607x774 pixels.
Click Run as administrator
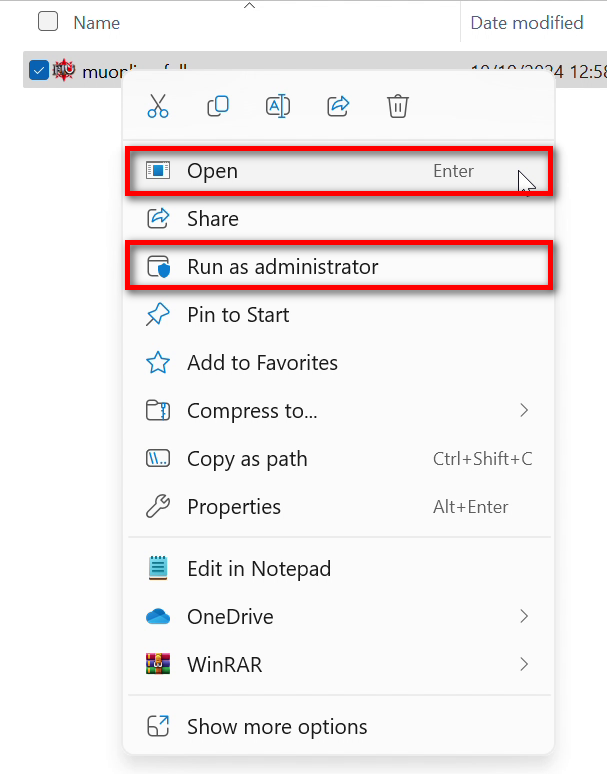point(282,267)
